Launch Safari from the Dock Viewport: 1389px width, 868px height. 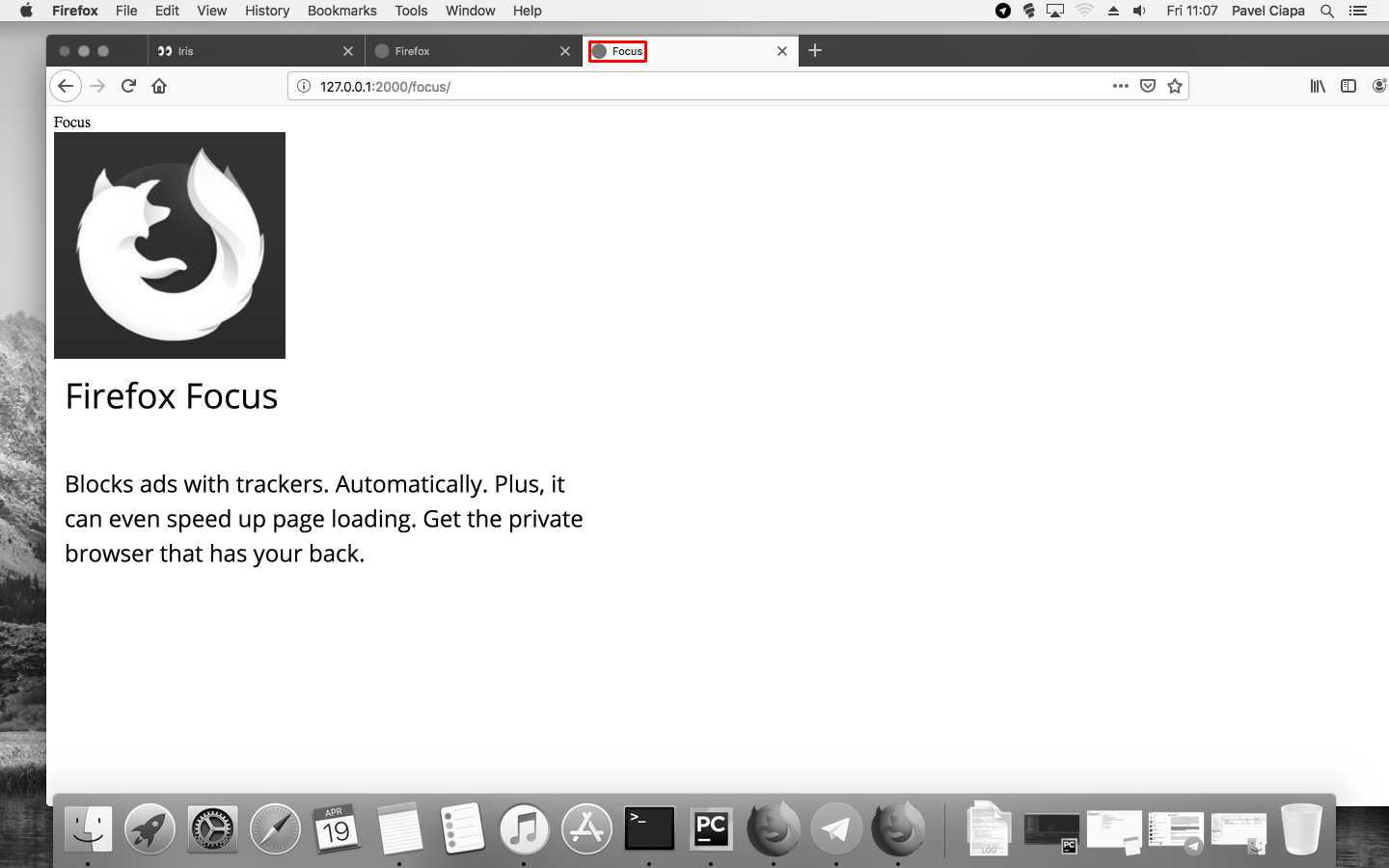click(275, 828)
